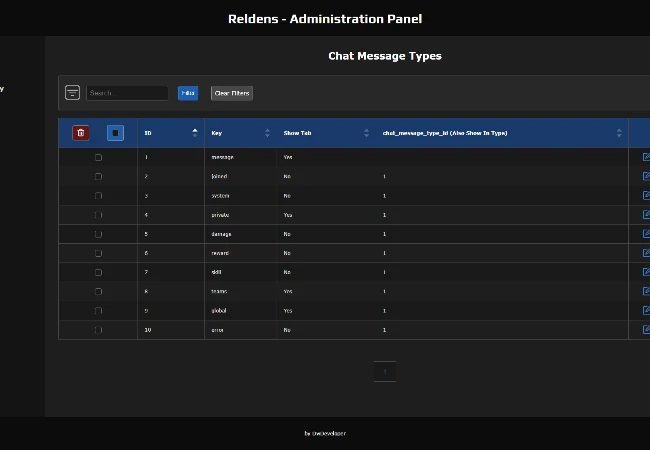Open edit icon for the private row
This screenshot has height=450, width=650.
(646, 215)
